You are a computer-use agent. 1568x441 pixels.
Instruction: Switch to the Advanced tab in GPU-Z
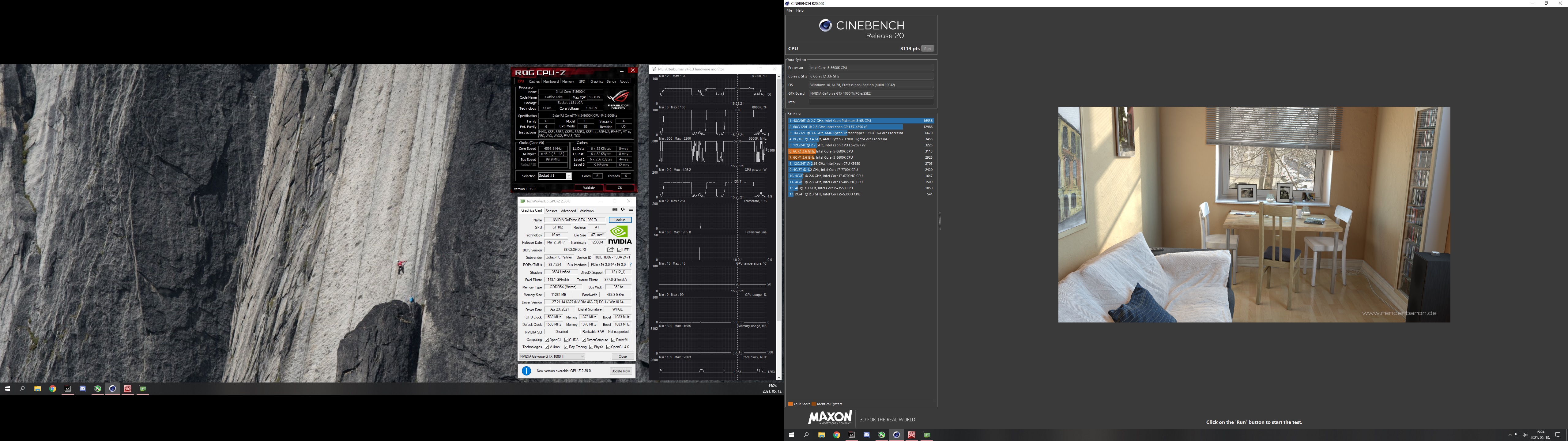pyautogui.click(x=568, y=211)
